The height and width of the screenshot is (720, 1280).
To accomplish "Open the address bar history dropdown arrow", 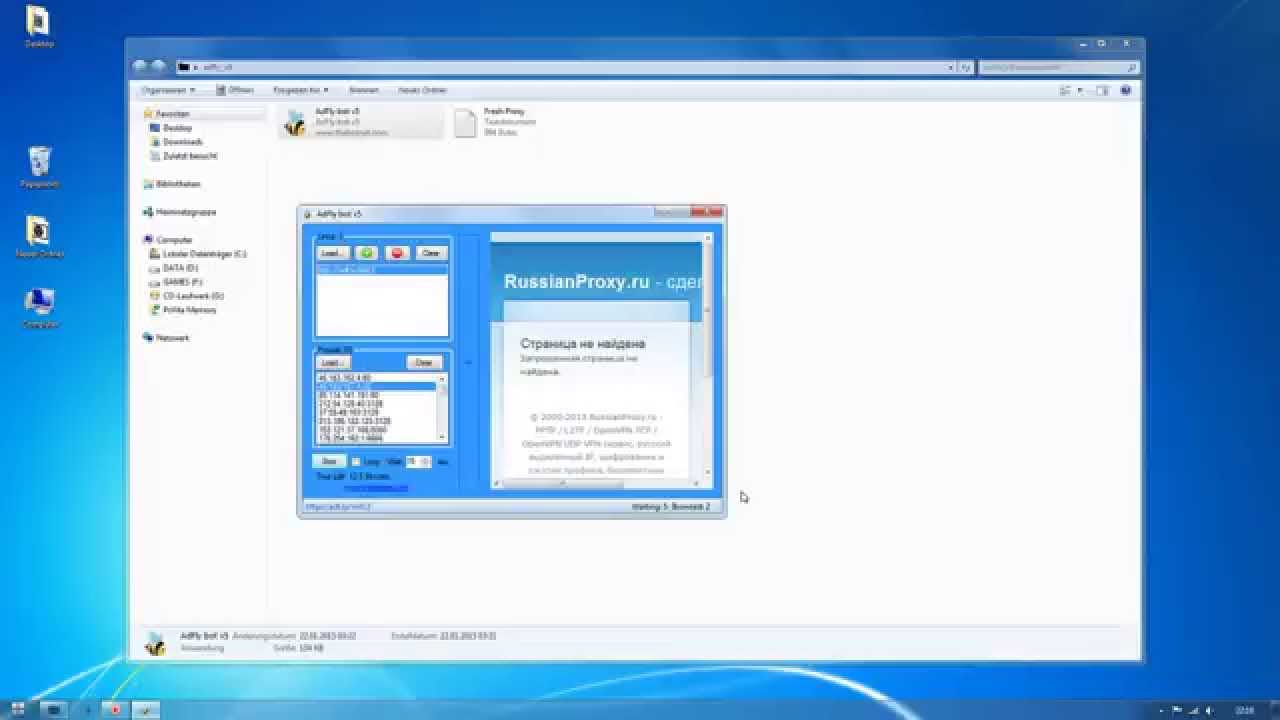I will point(951,67).
